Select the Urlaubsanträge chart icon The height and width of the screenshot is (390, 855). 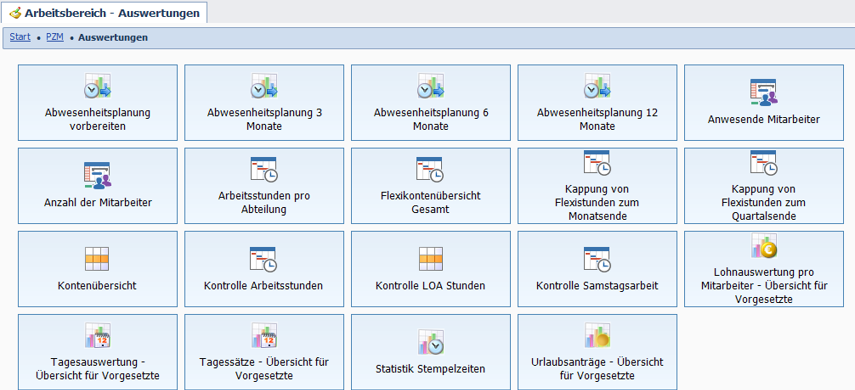point(597,335)
